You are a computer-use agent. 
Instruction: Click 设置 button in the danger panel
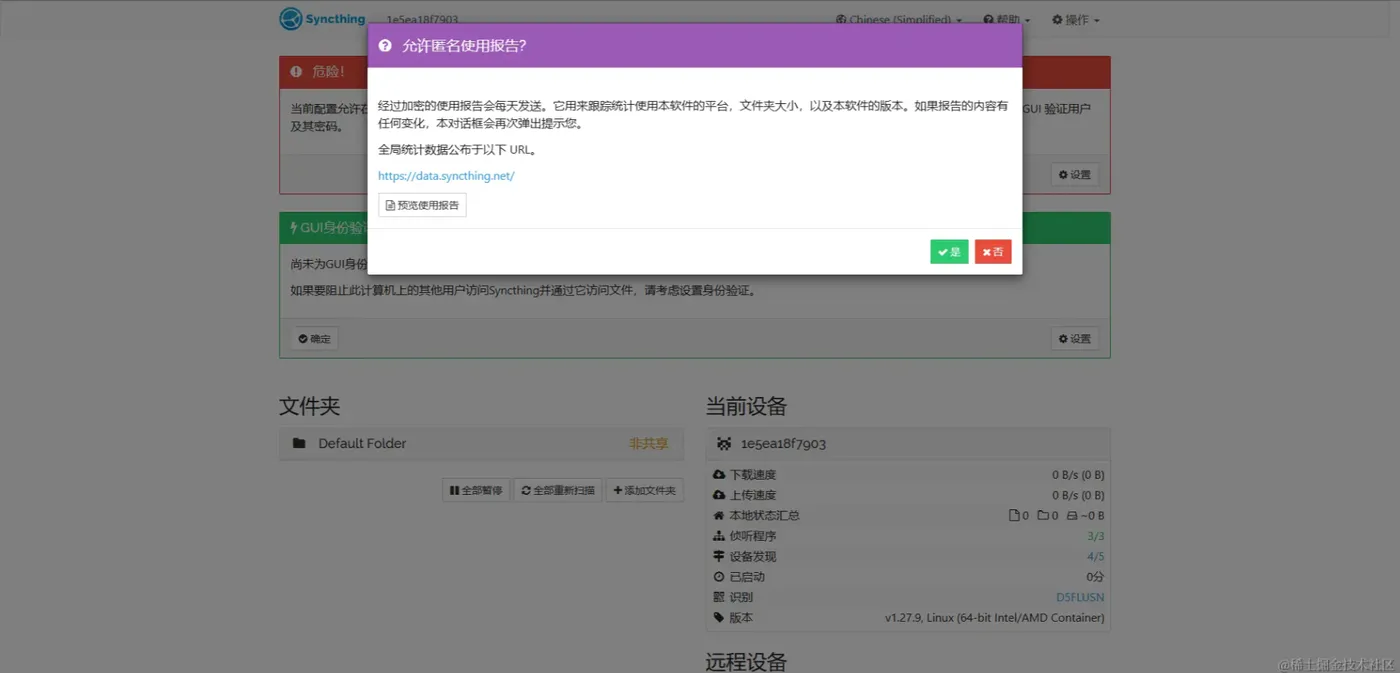coord(1075,175)
